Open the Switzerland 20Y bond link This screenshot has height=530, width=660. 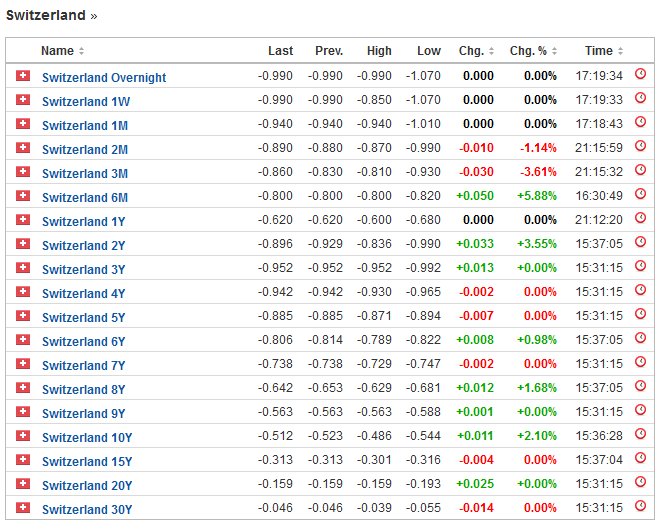(87, 485)
